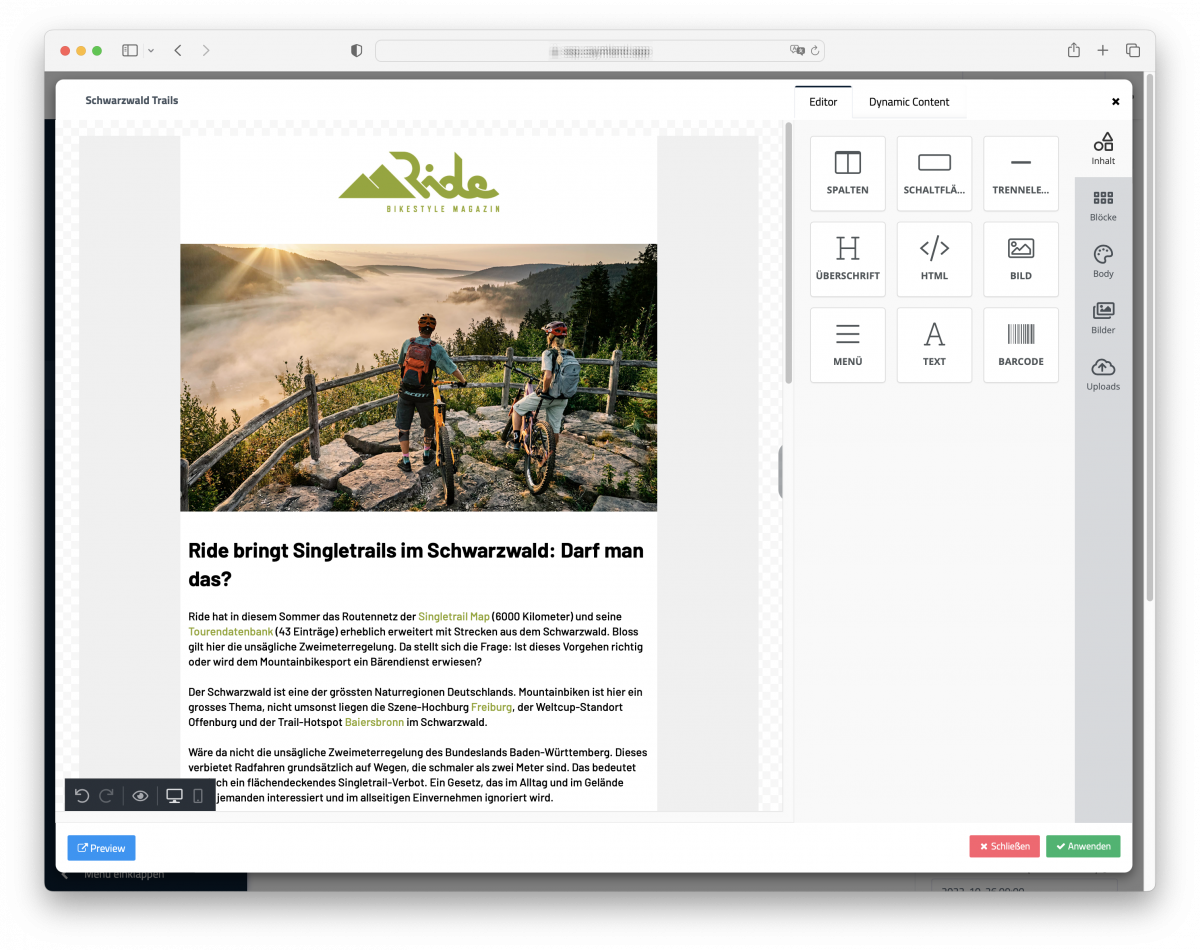
Task: Click the Schwarzwald Trails title
Action: [132, 100]
